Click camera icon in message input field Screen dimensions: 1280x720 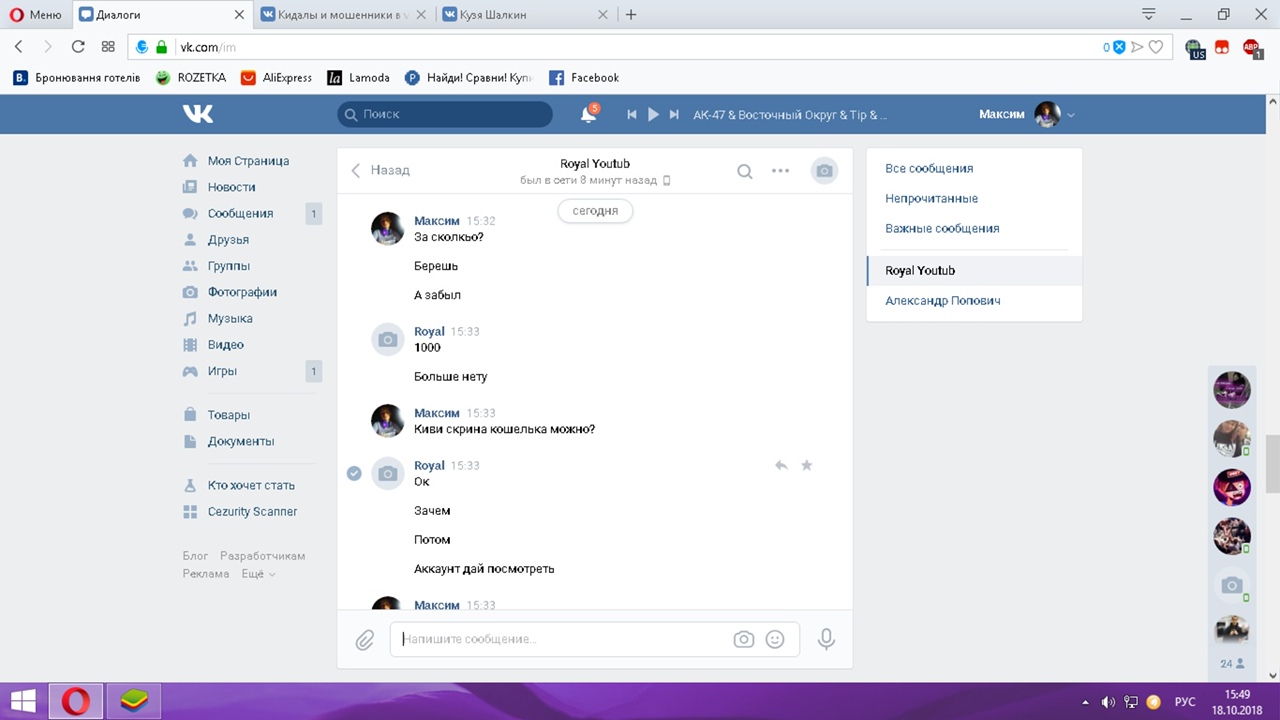743,639
